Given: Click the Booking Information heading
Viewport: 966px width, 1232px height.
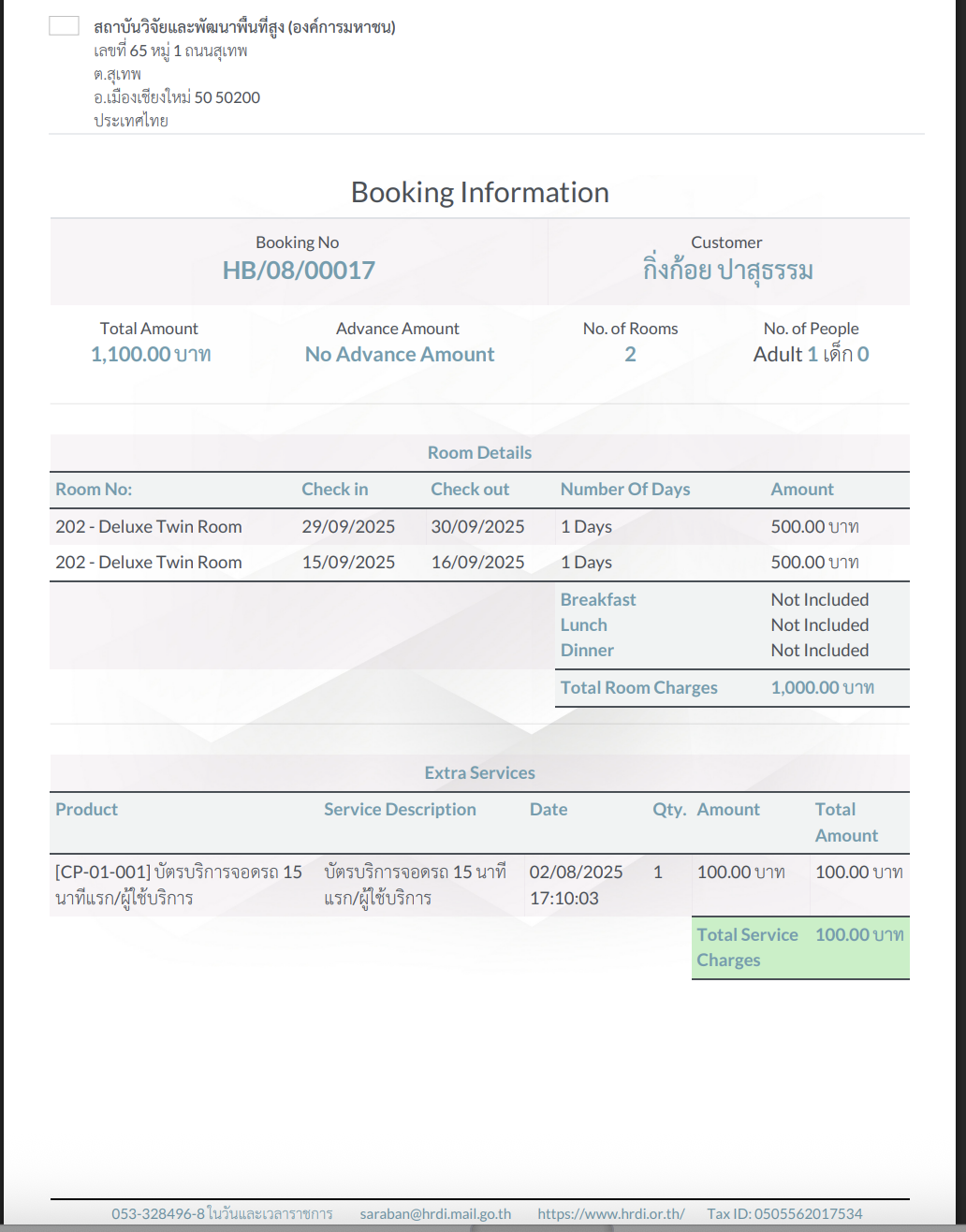Looking at the screenshot, I should pyautogui.click(x=479, y=192).
